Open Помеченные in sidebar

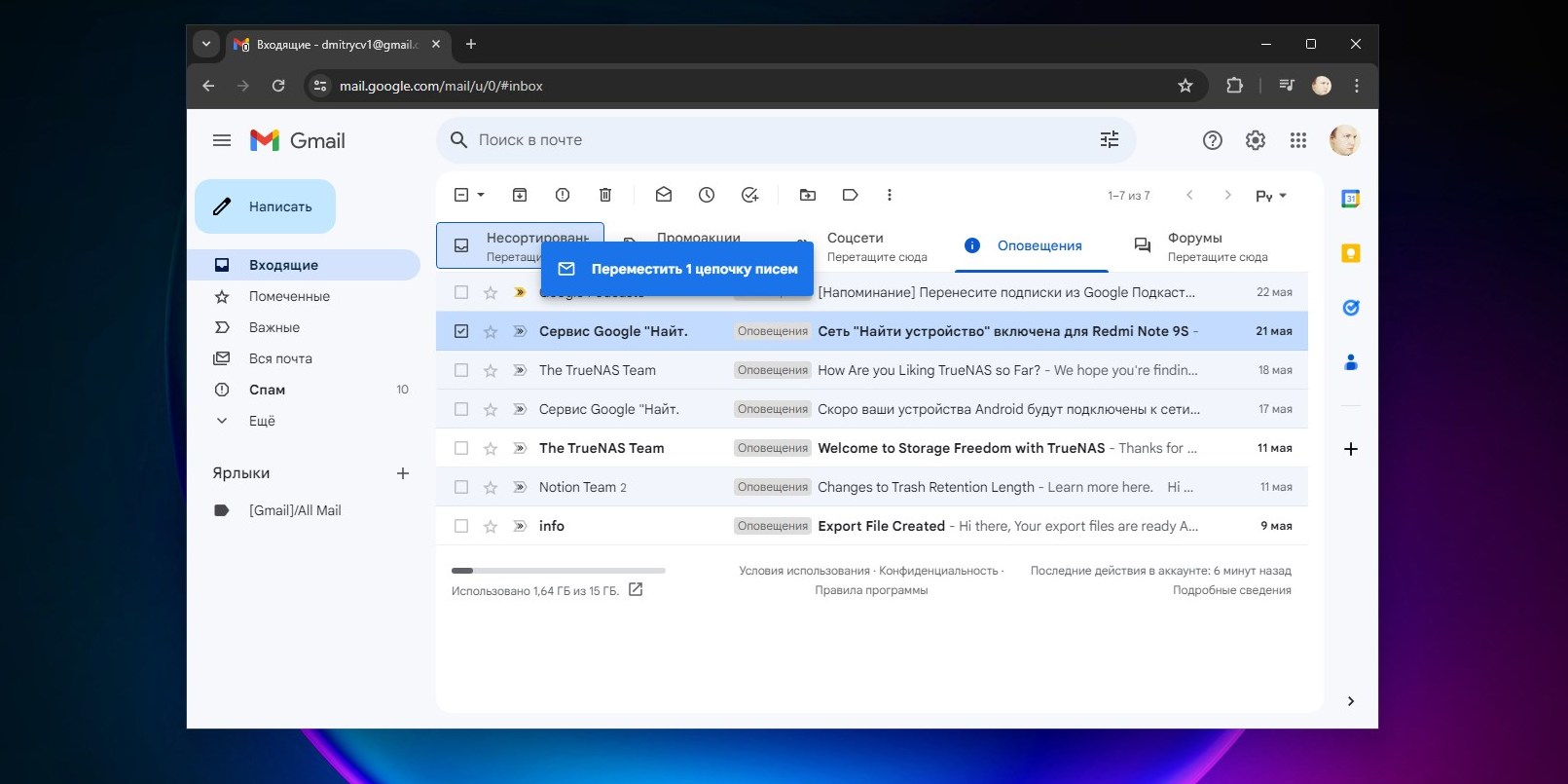click(x=289, y=296)
